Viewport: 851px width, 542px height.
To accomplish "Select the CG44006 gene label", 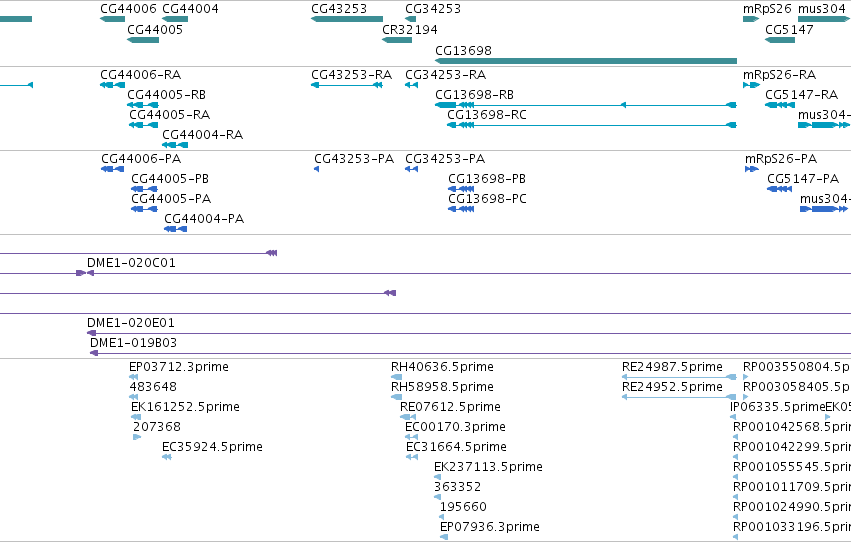I will click(x=129, y=9).
